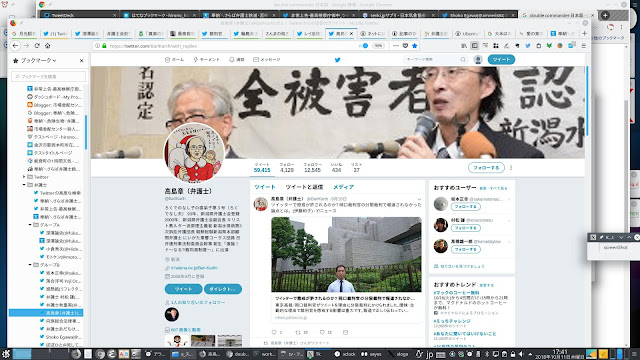640x360 pixels.
Task: Open a new Firefox tab with plus
Action: pos(584,33)
